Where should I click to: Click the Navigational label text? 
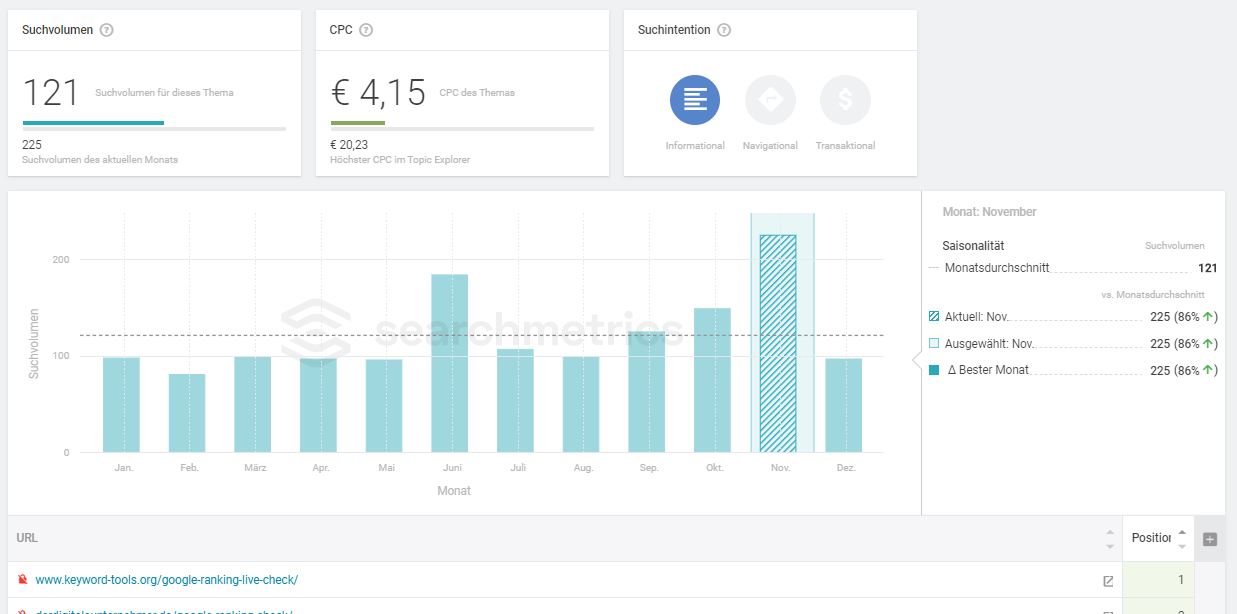click(x=770, y=146)
